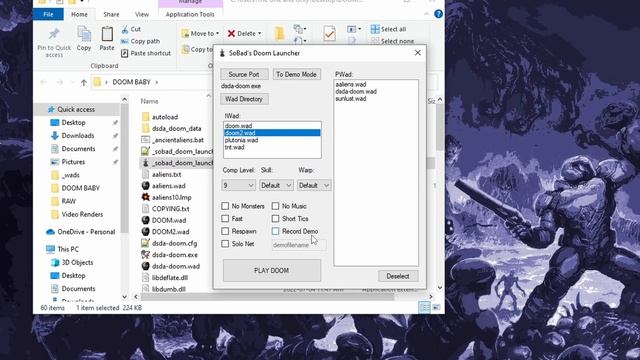
Task: Expand the Delete dropdown arrow
Action: point(260,33)
